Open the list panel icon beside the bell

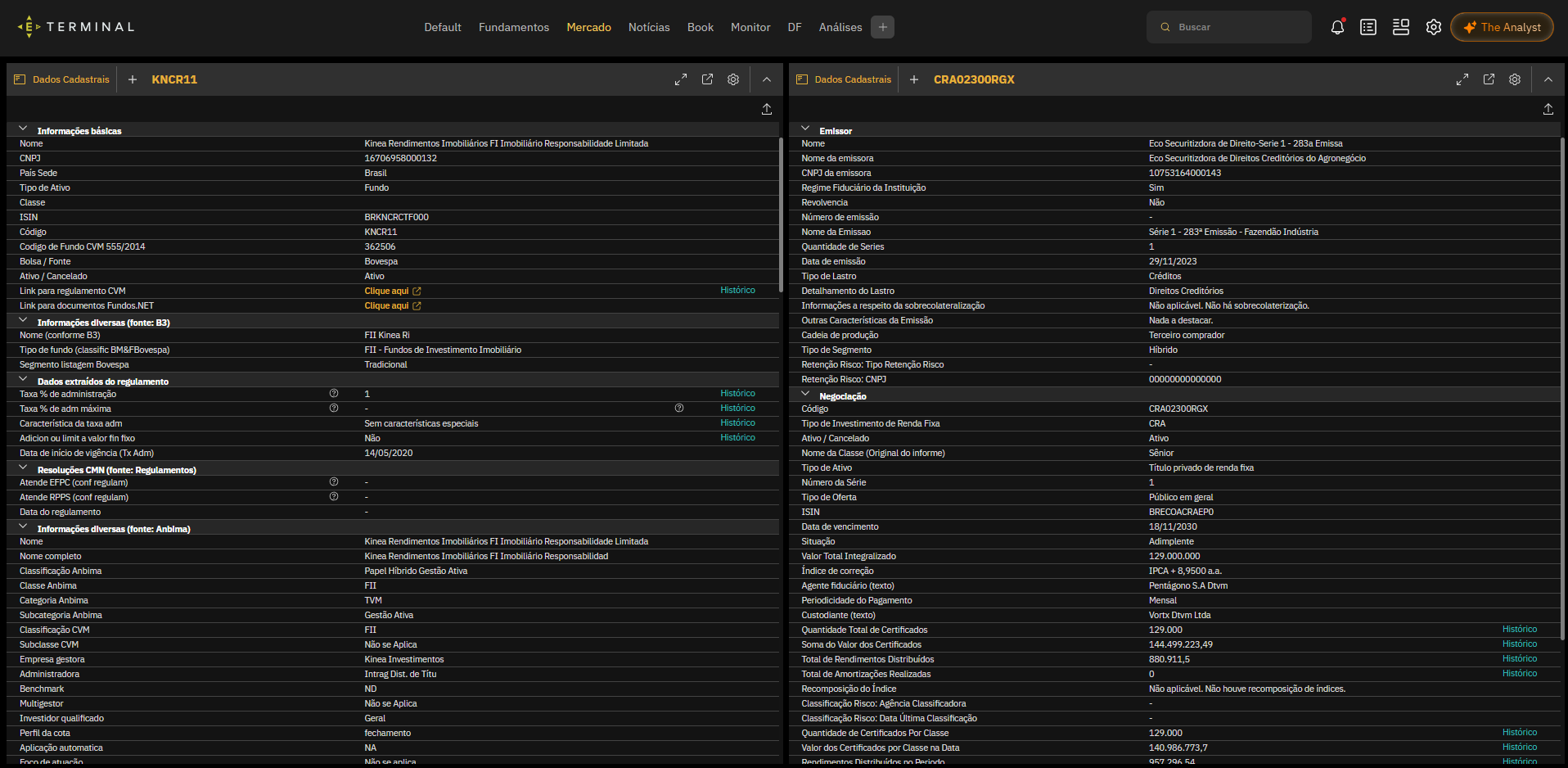1368,27
